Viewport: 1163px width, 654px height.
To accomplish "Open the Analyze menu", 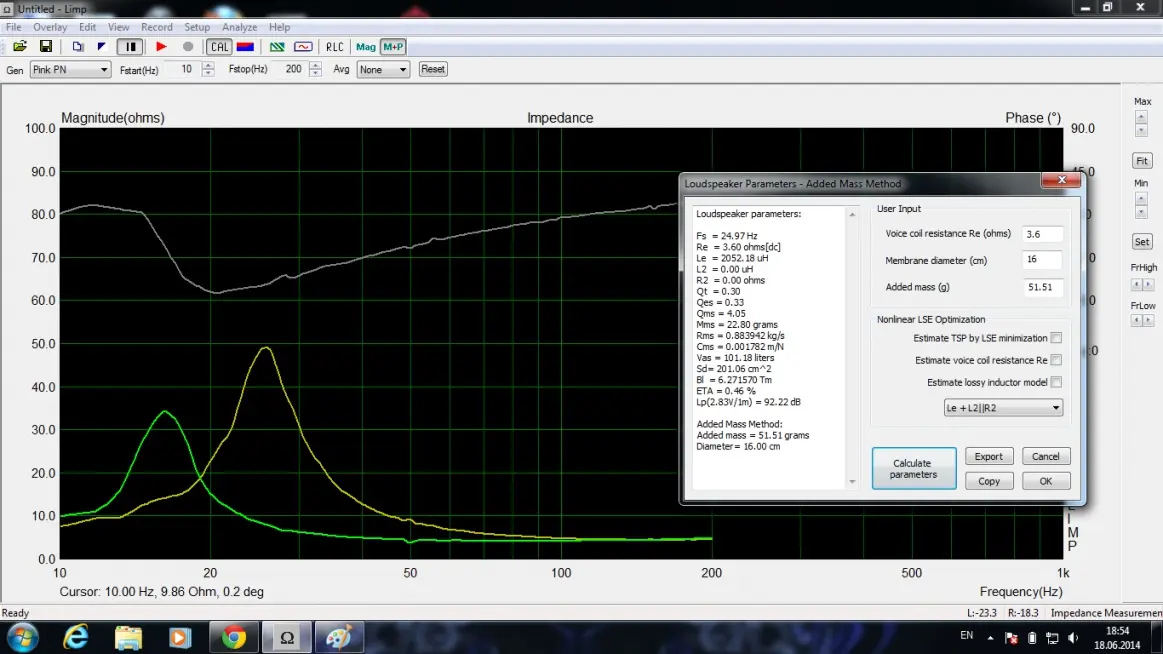I will coord(239,27).
